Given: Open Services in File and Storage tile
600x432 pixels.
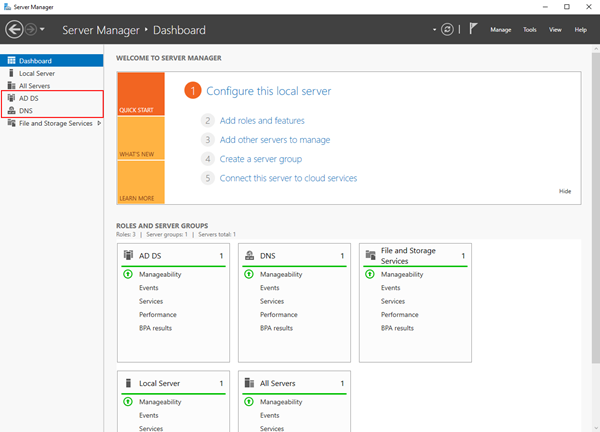Looking at the screenshot, I should coord(393,301).
